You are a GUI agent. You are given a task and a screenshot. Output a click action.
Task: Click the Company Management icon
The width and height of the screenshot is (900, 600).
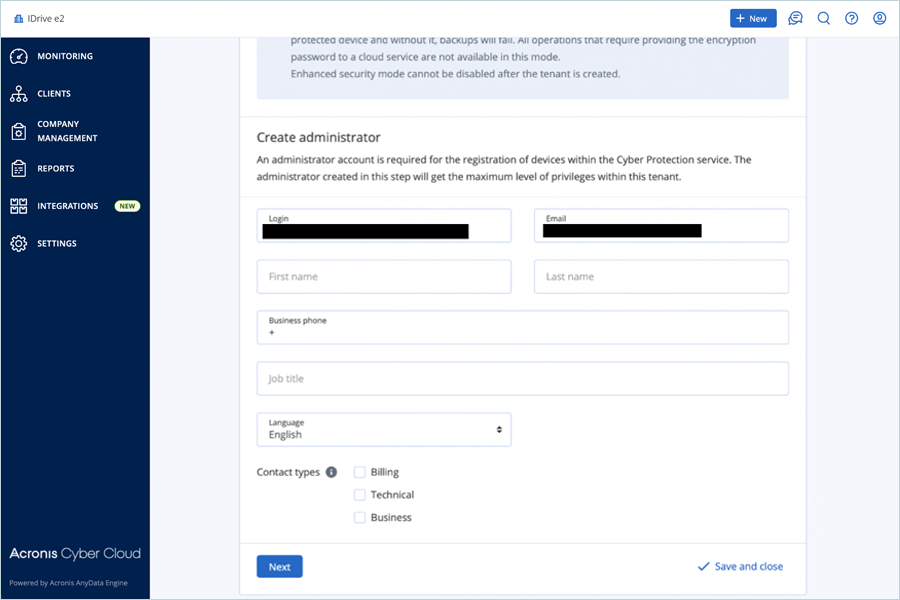19,131
